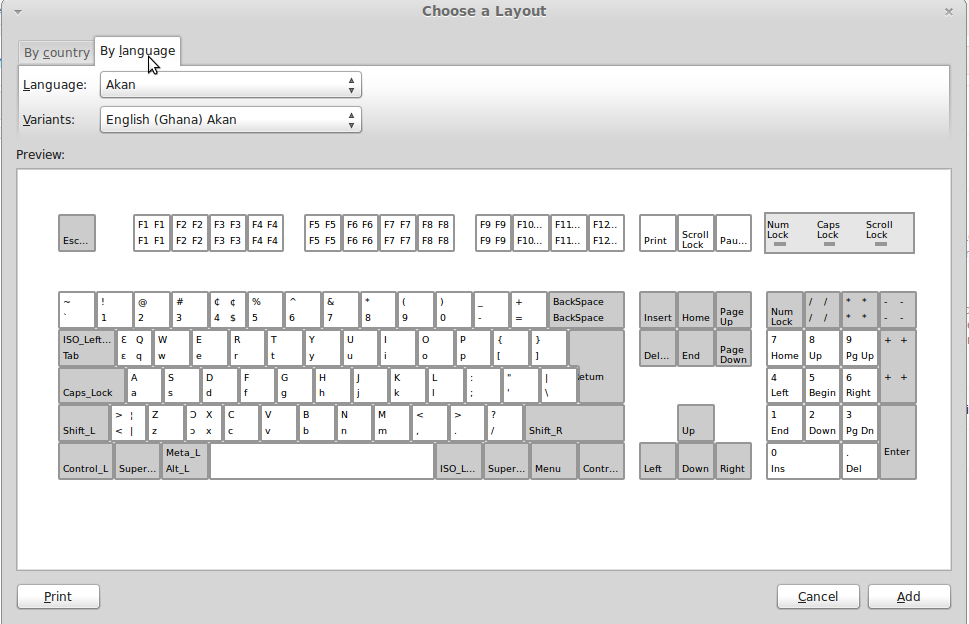Click the Up arrow key in the preview
This screenshot has width=969, height=624.
tap(695, 423)
